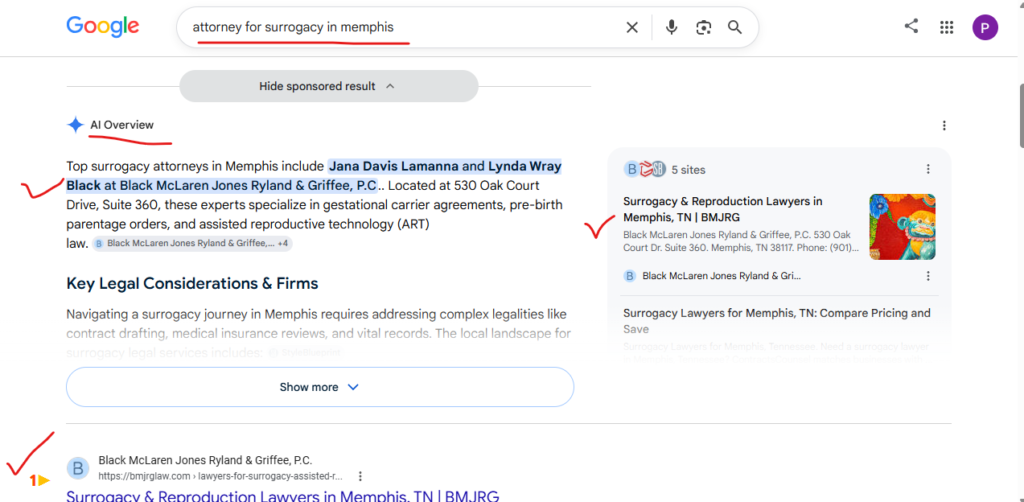Open three-dot menu beside Black McLaren source
The image size is (1024, 502).
point(928,276)
